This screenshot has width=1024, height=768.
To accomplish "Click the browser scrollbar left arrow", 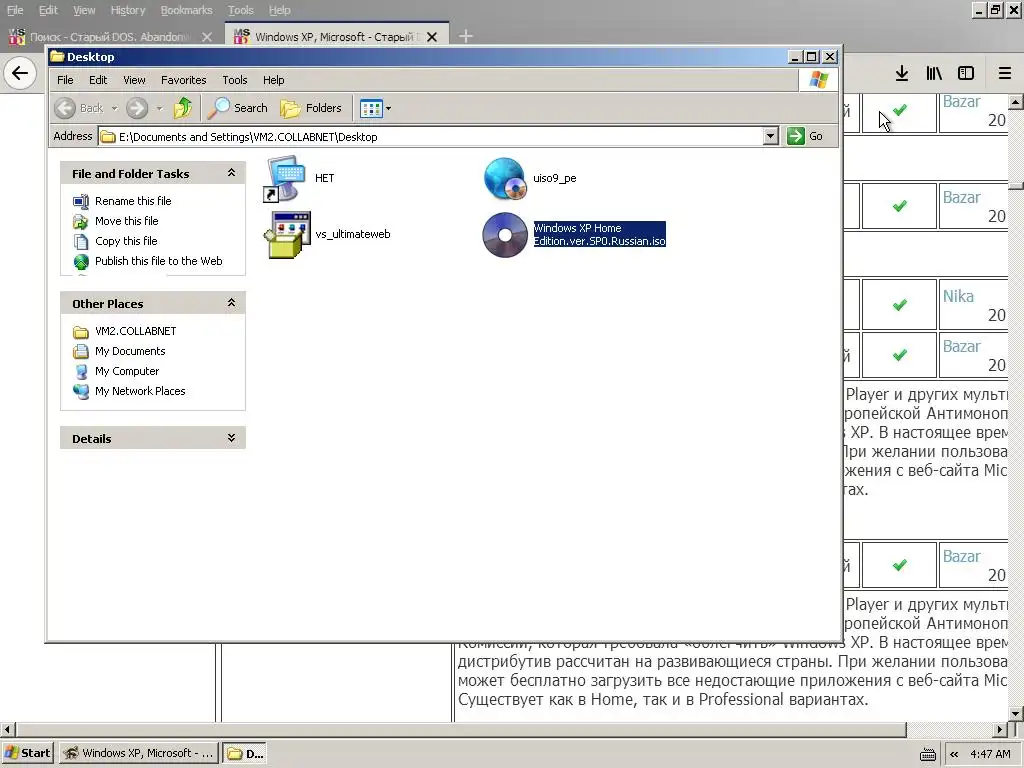I will (x=7, y=729).
